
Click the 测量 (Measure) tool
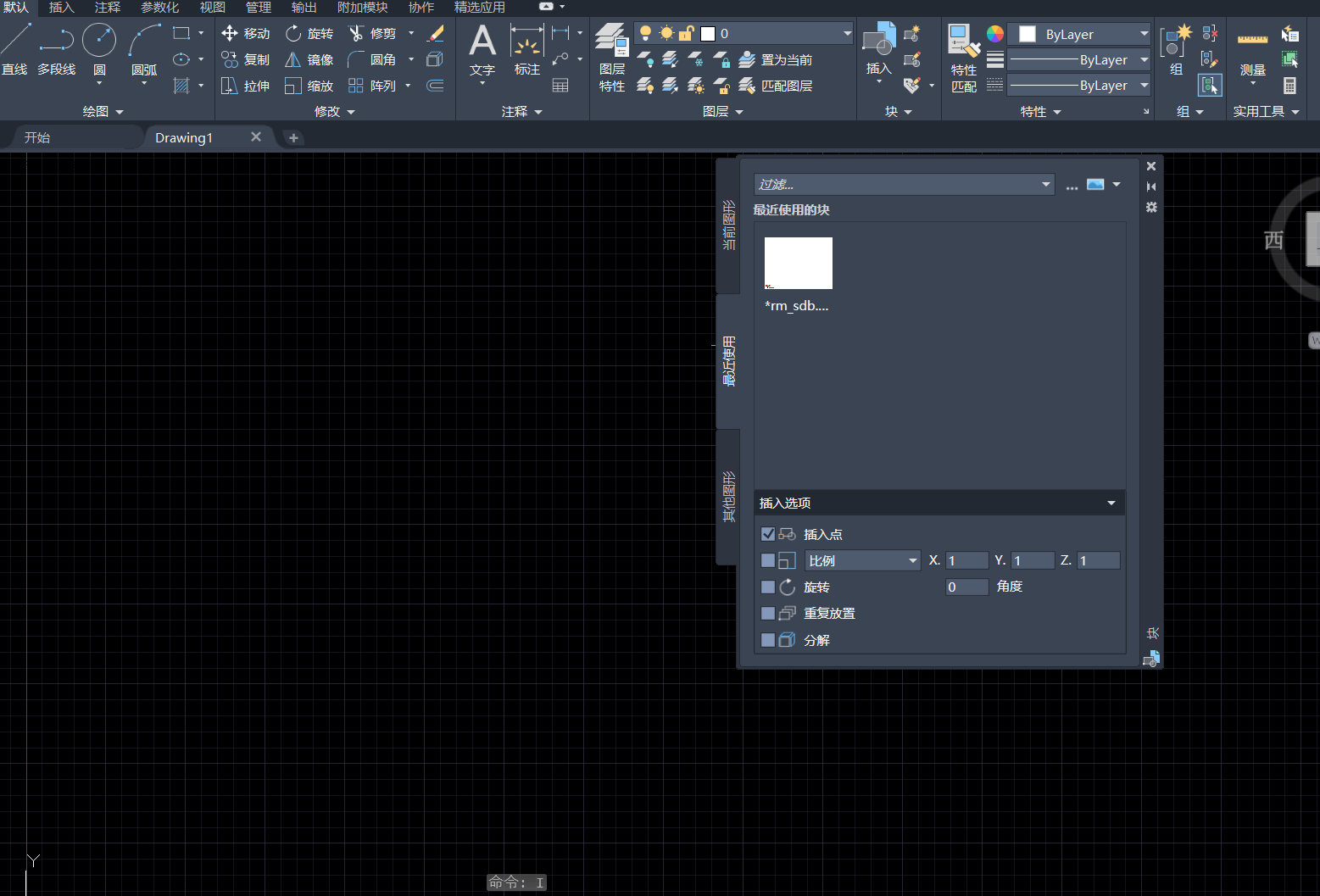tap(1252, 51)
